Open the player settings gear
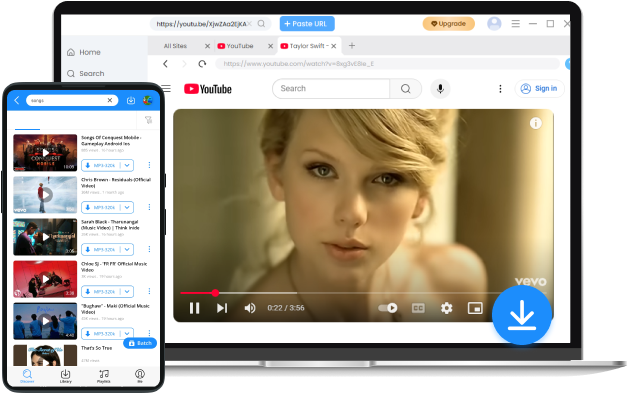Screen dimensions: 628x394 click(447, 308)
